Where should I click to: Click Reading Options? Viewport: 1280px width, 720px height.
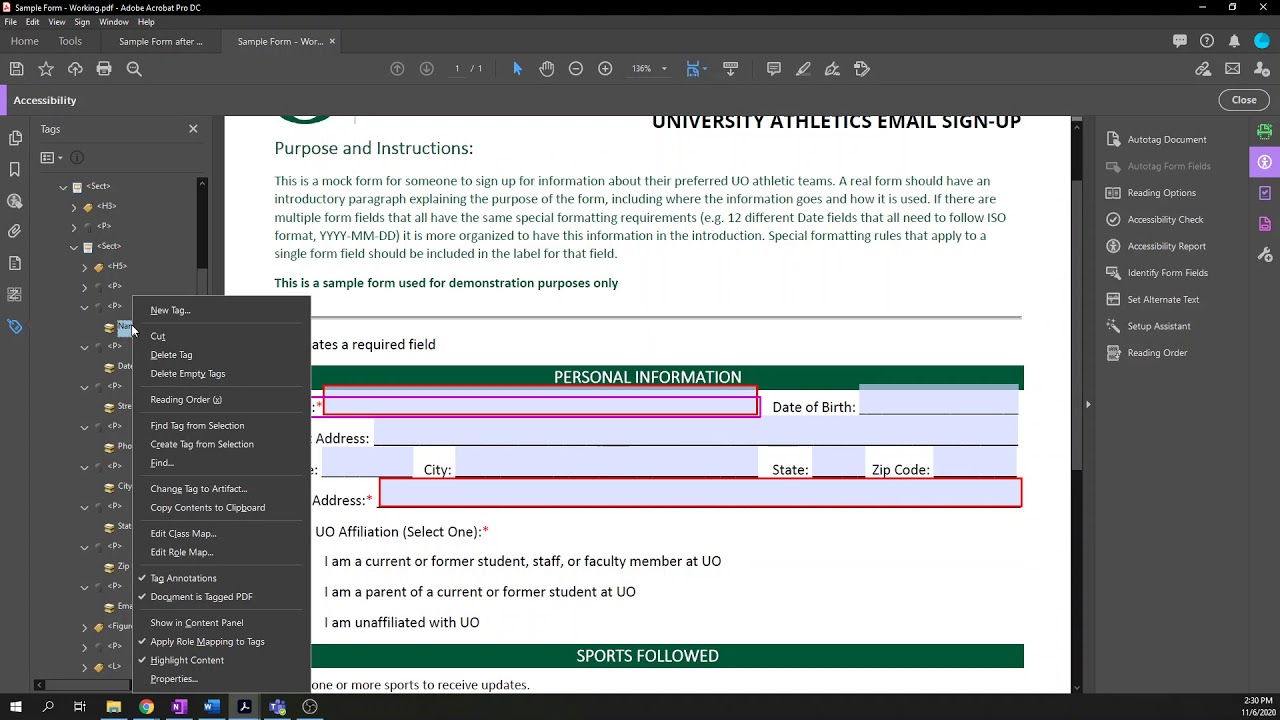[x=1161, y=193]
